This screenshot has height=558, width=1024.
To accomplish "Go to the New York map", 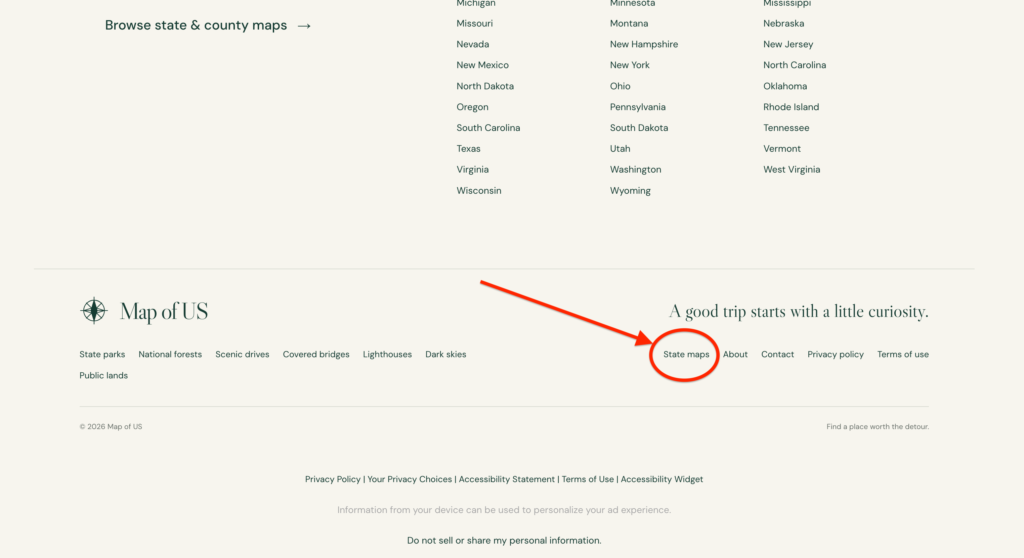I will (630, 65).
